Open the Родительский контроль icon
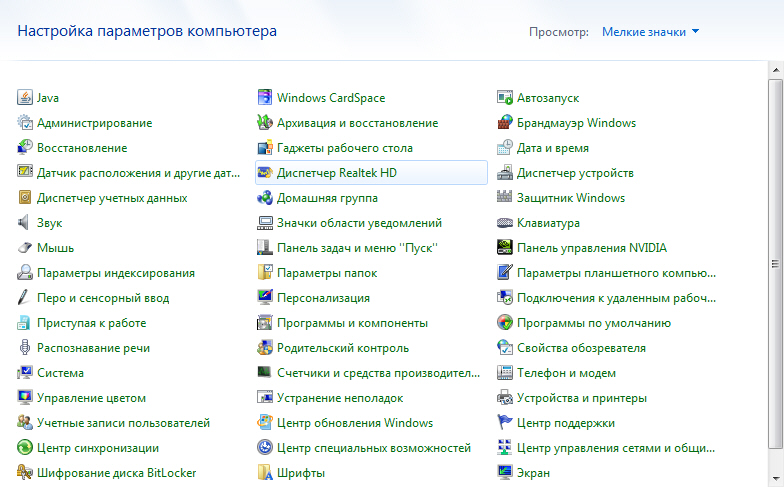The width and height of the screenshot is (784, 487). pos(265,348)
